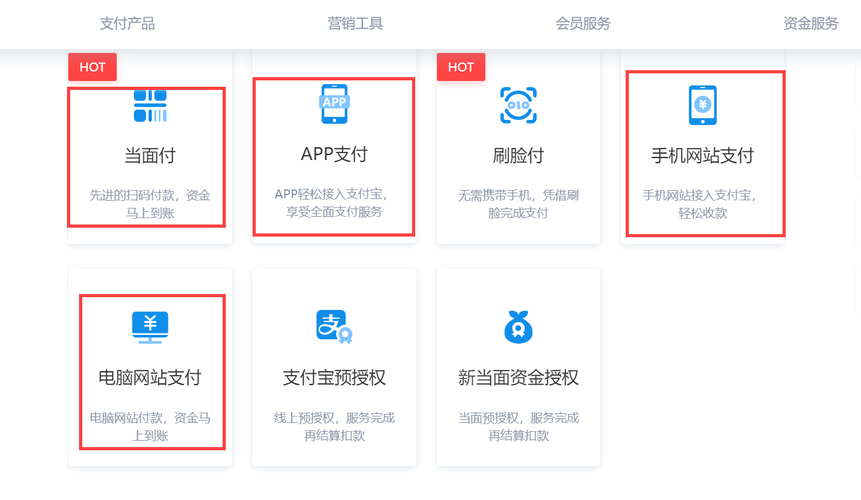Switch to the 营销工具 tab
Image resolution: width=861 pixels, height=500 pixels.
355,24
